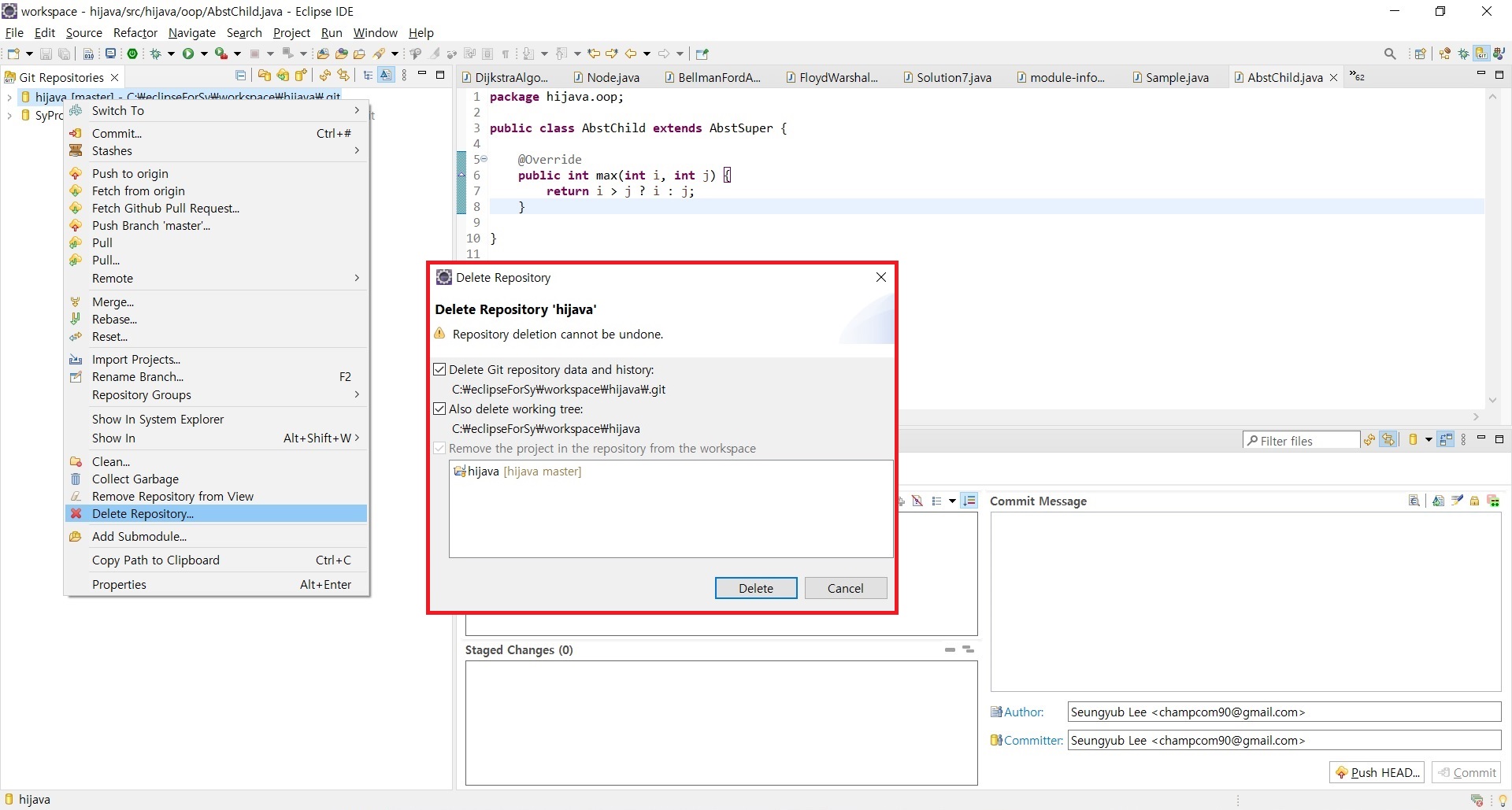Click the Filter files input field

point(1302,441)
